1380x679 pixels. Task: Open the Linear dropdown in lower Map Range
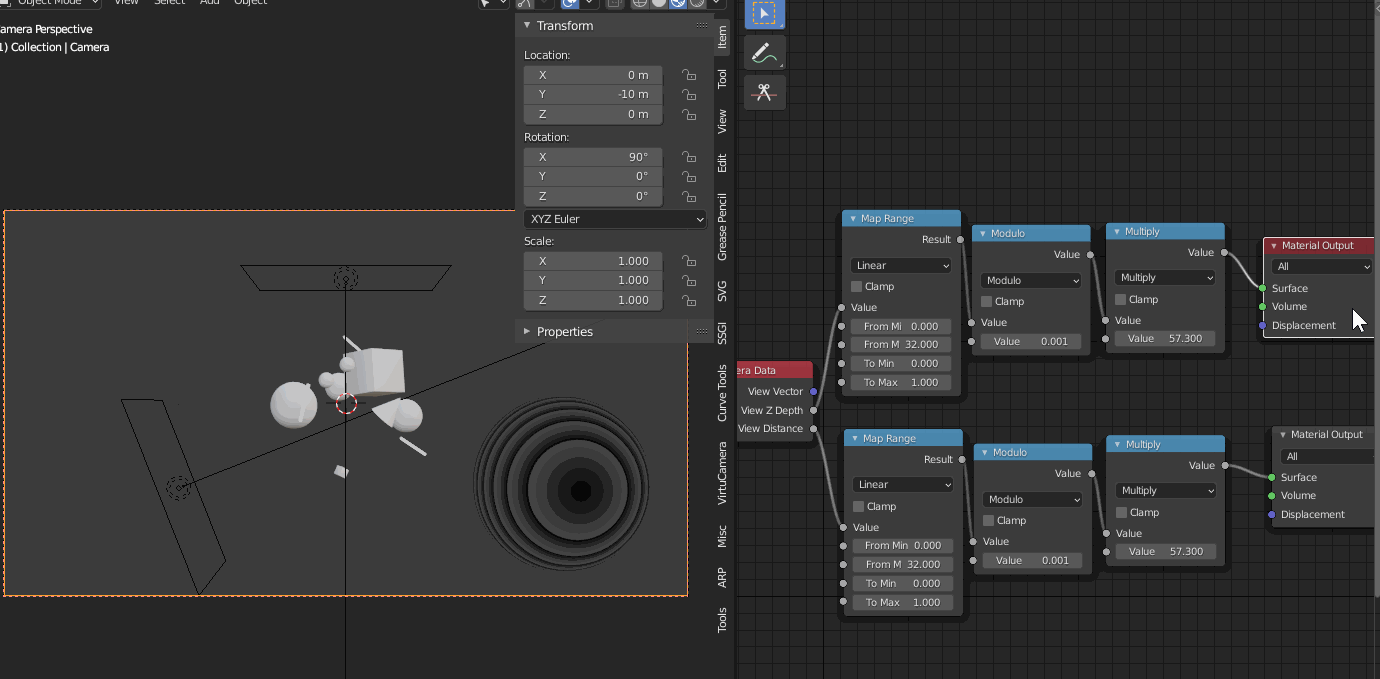(903, 484)
